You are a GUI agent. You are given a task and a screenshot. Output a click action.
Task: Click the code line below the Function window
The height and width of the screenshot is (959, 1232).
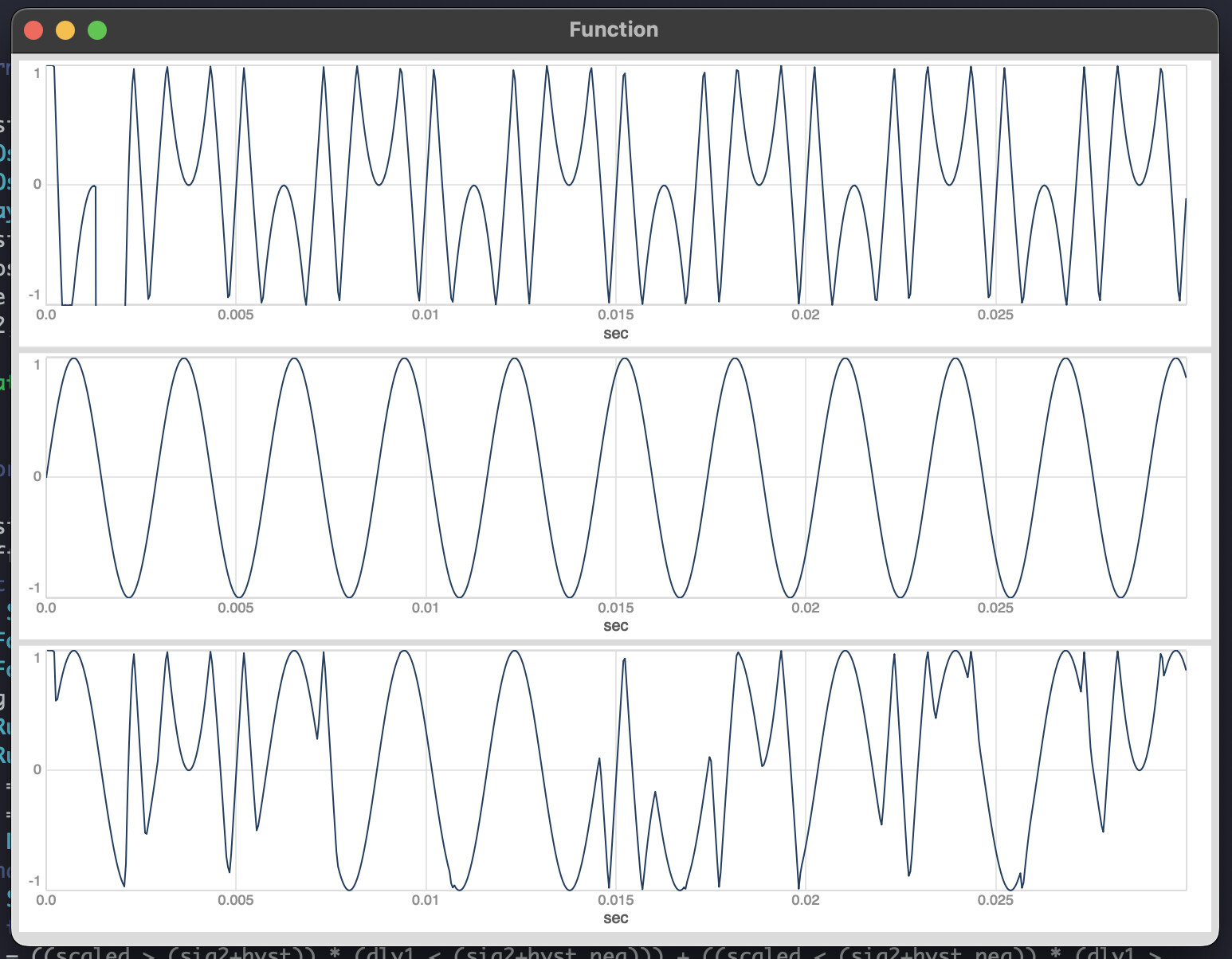pyautogui.click(x=614, y=952)
